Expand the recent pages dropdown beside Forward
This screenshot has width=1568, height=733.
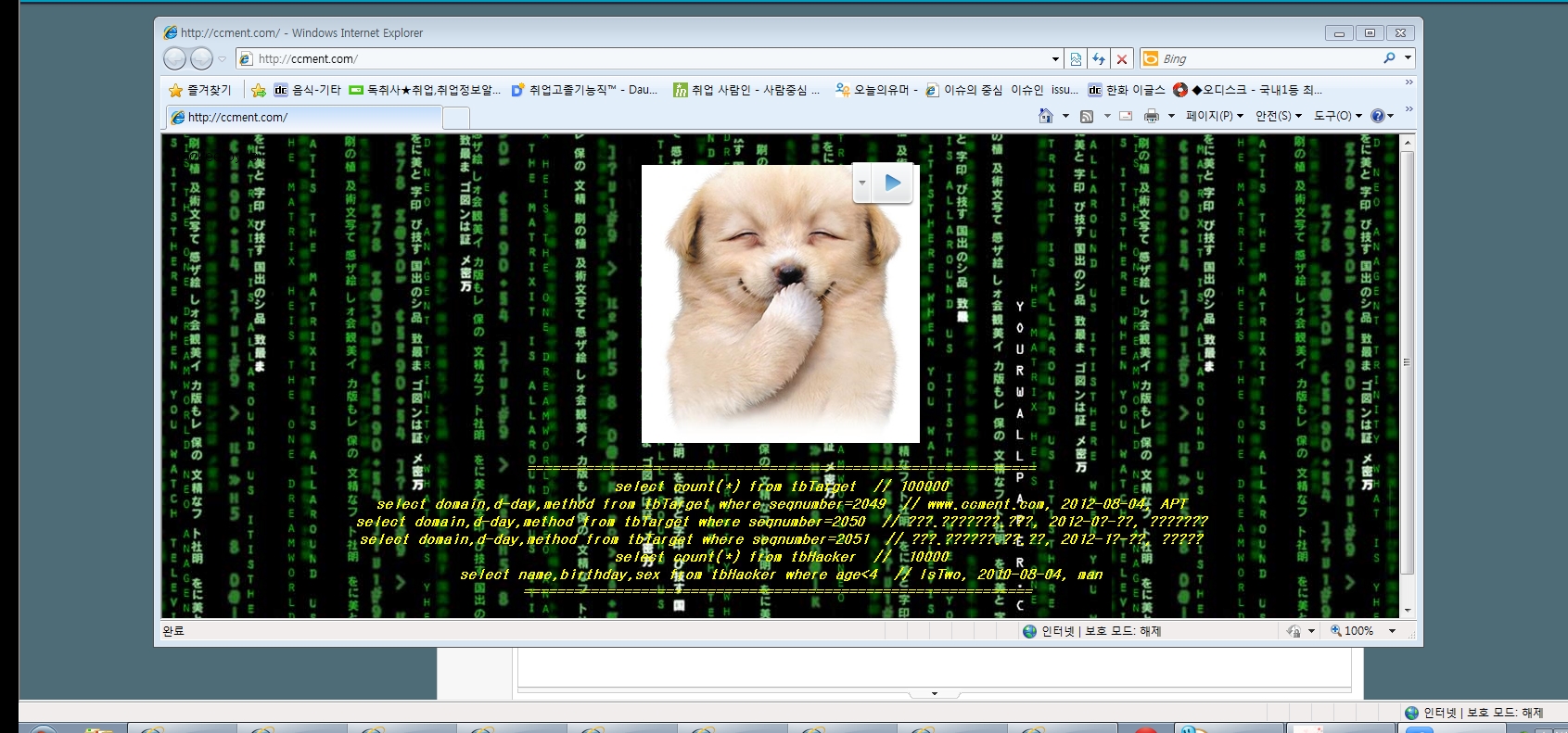(222, 59)
